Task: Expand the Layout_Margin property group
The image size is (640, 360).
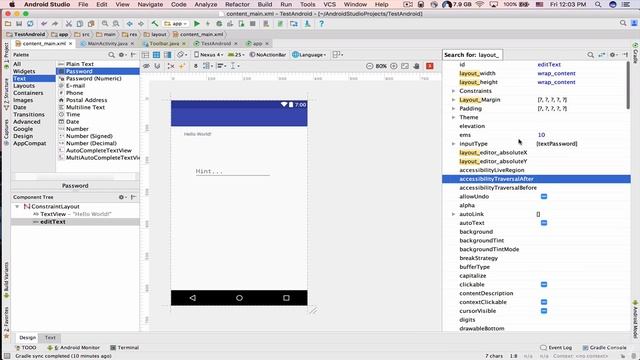Action: pos(453,100)
